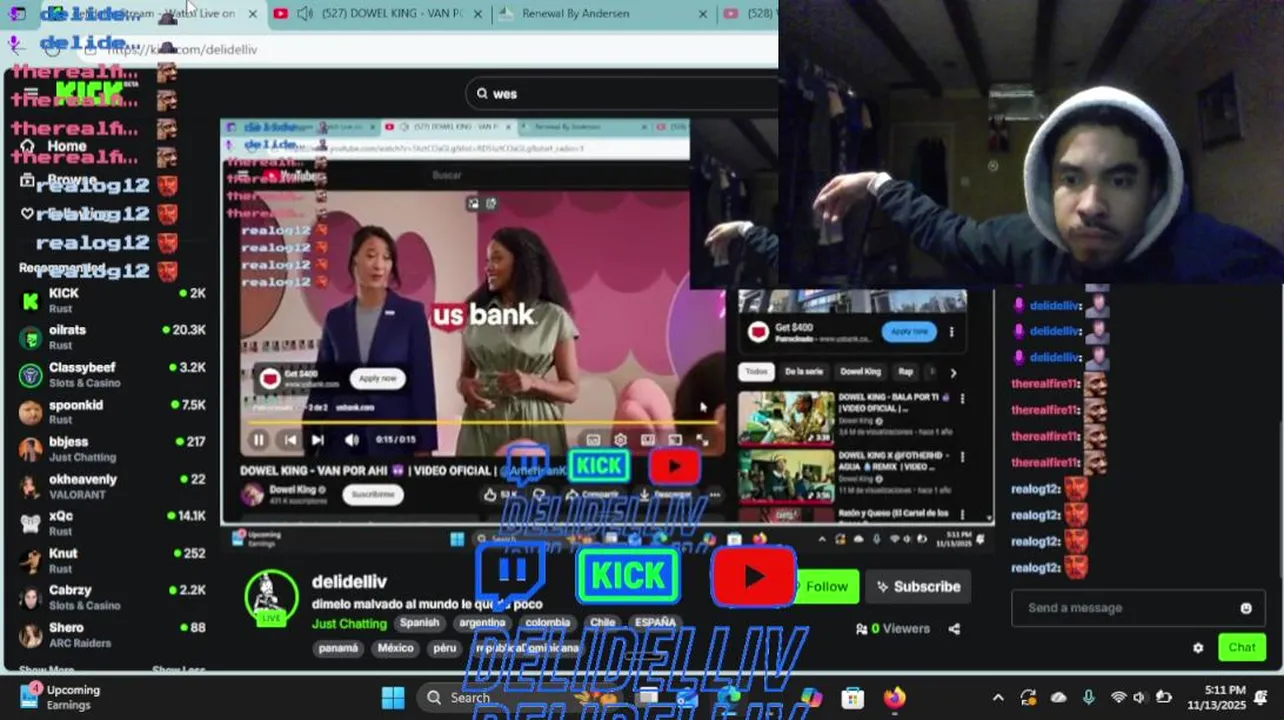1284x720 pixels.
Task: Skip to next video in YouTube player
Action: click(317, 440)
